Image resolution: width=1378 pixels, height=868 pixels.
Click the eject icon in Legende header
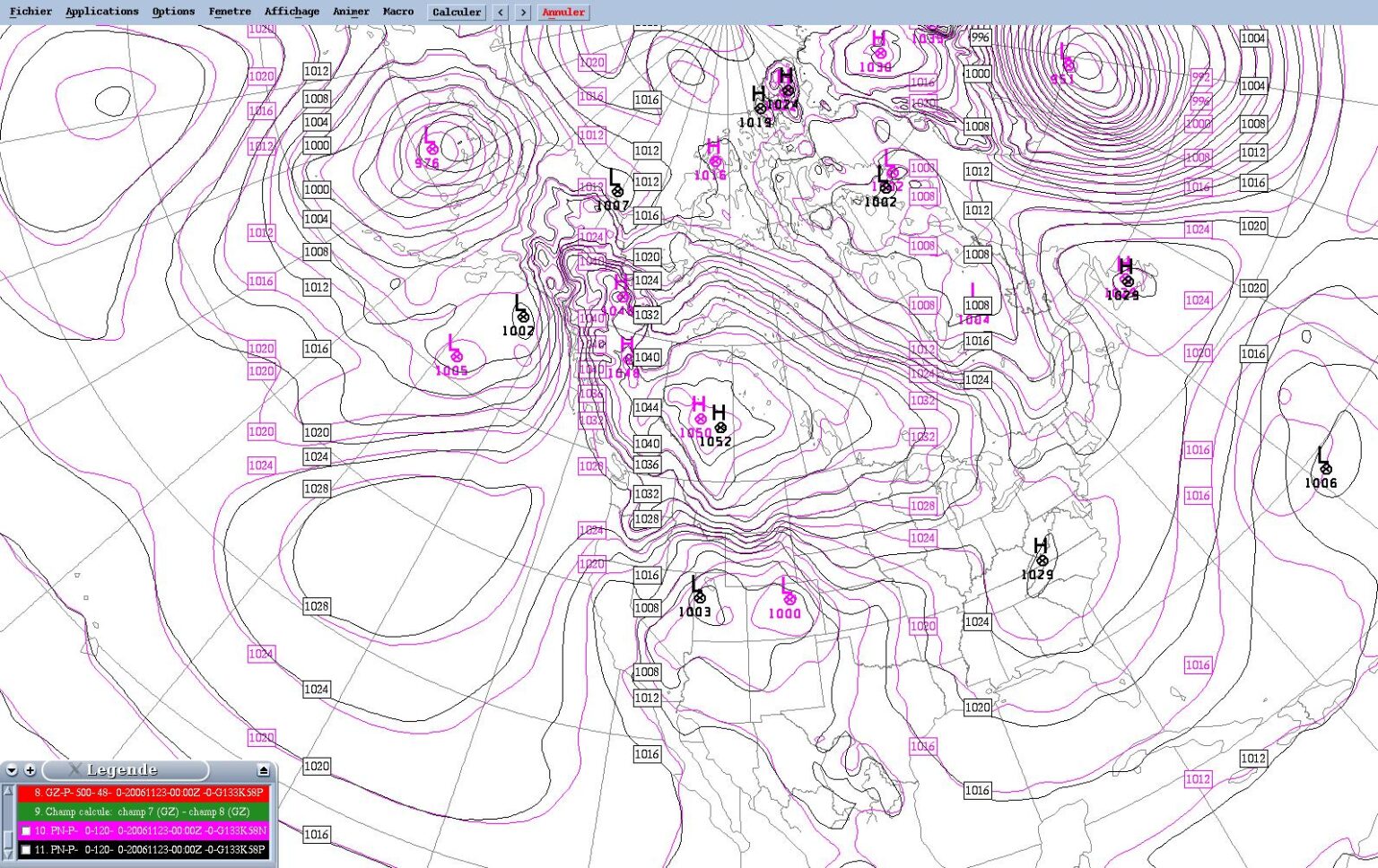tap(263, 770)
